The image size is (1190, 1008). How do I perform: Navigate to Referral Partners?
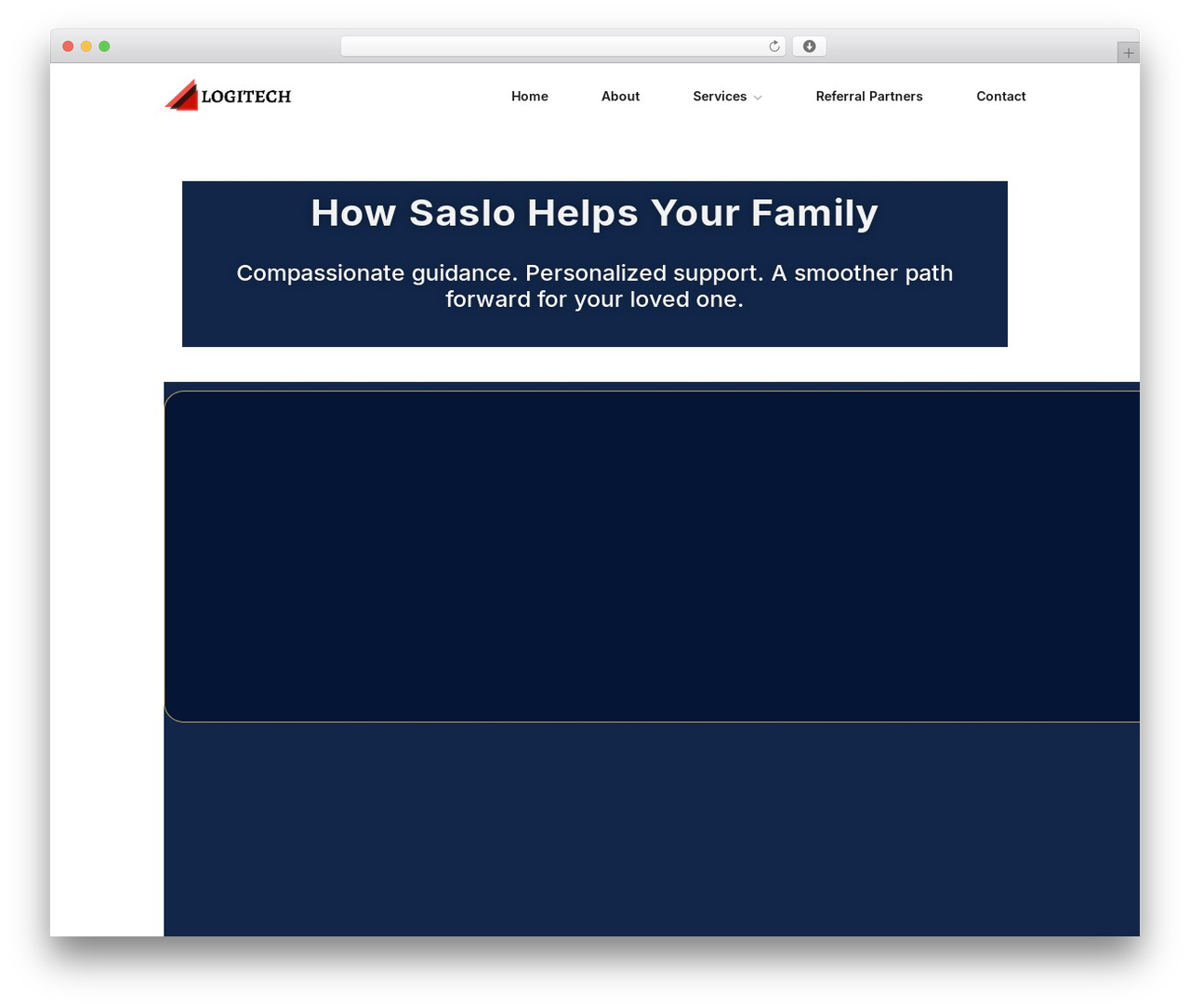tap(869, 96)
